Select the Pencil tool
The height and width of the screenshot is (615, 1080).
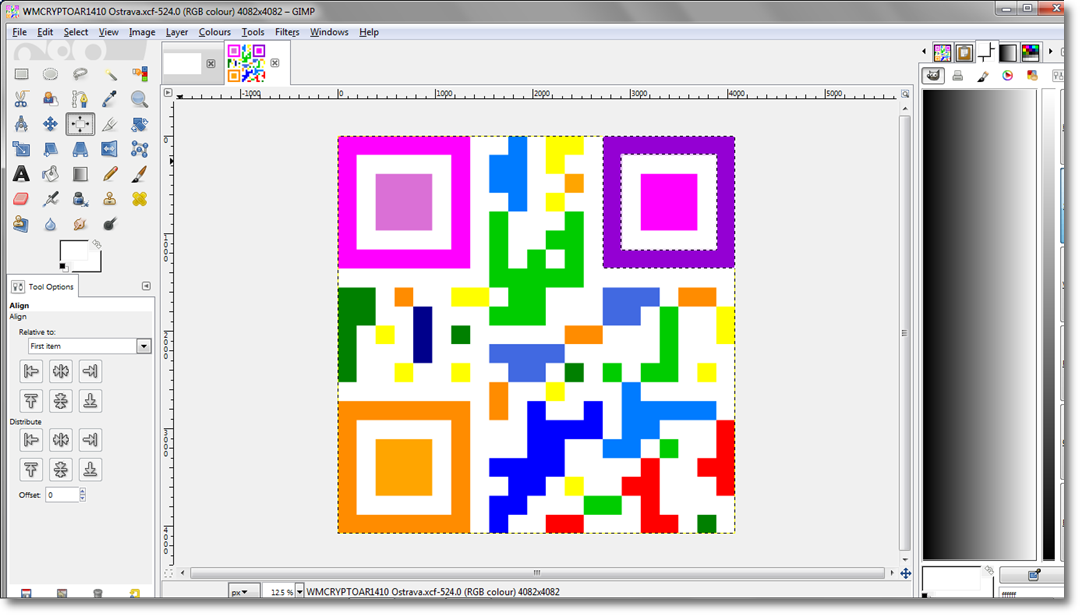click(x=110, y=174)
